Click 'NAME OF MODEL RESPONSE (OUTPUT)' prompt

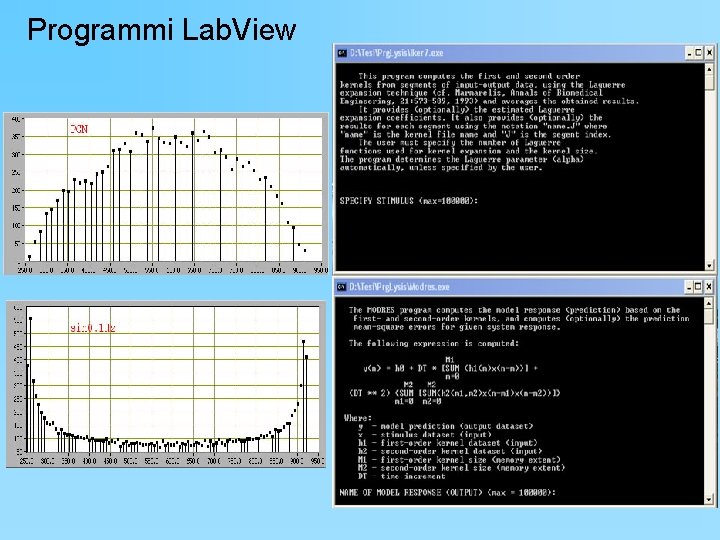(x=447, y=492)
